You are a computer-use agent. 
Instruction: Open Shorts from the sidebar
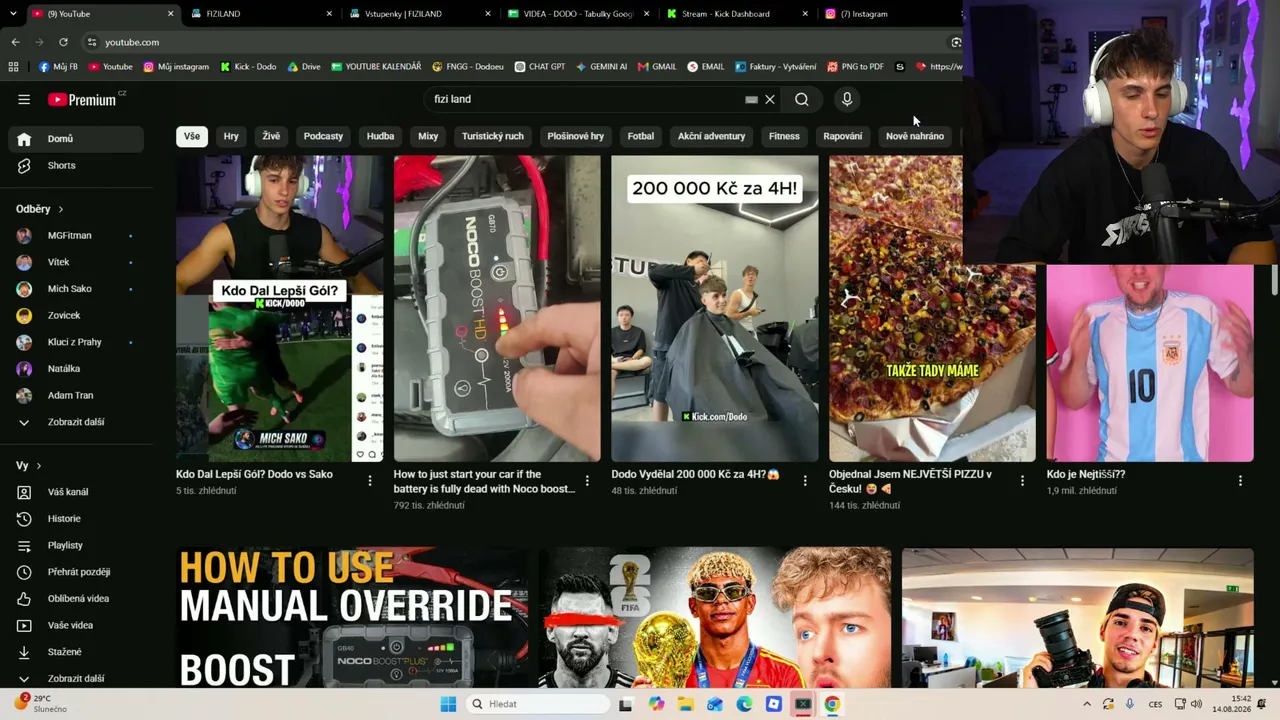point(76,165)
